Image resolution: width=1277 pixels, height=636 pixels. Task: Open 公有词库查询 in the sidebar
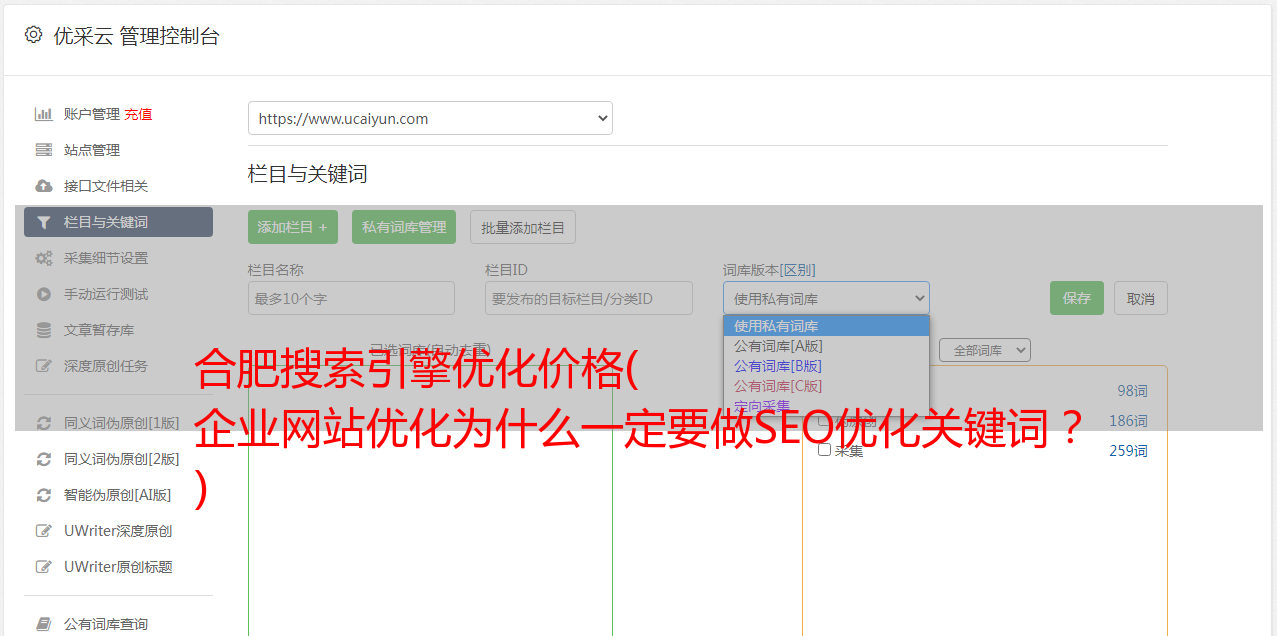point(106,624)
